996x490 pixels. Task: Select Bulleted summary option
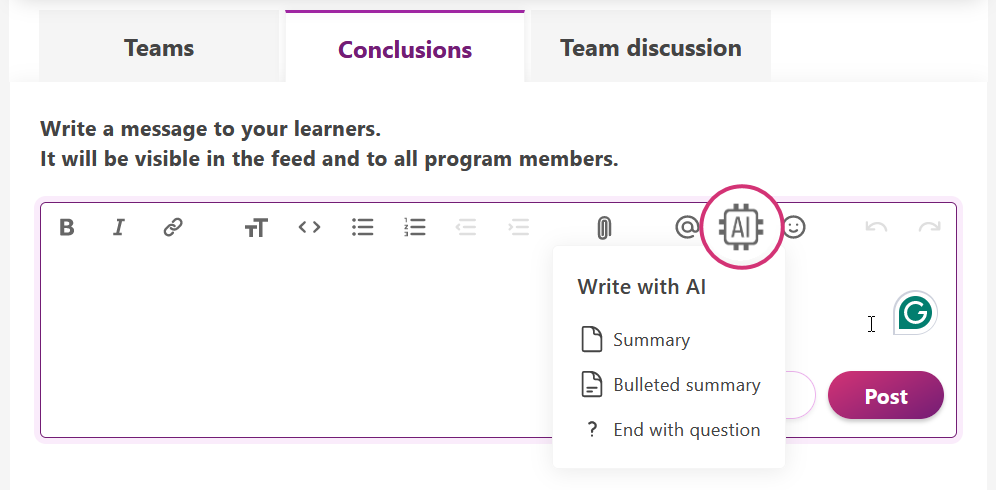pos(686,385)
